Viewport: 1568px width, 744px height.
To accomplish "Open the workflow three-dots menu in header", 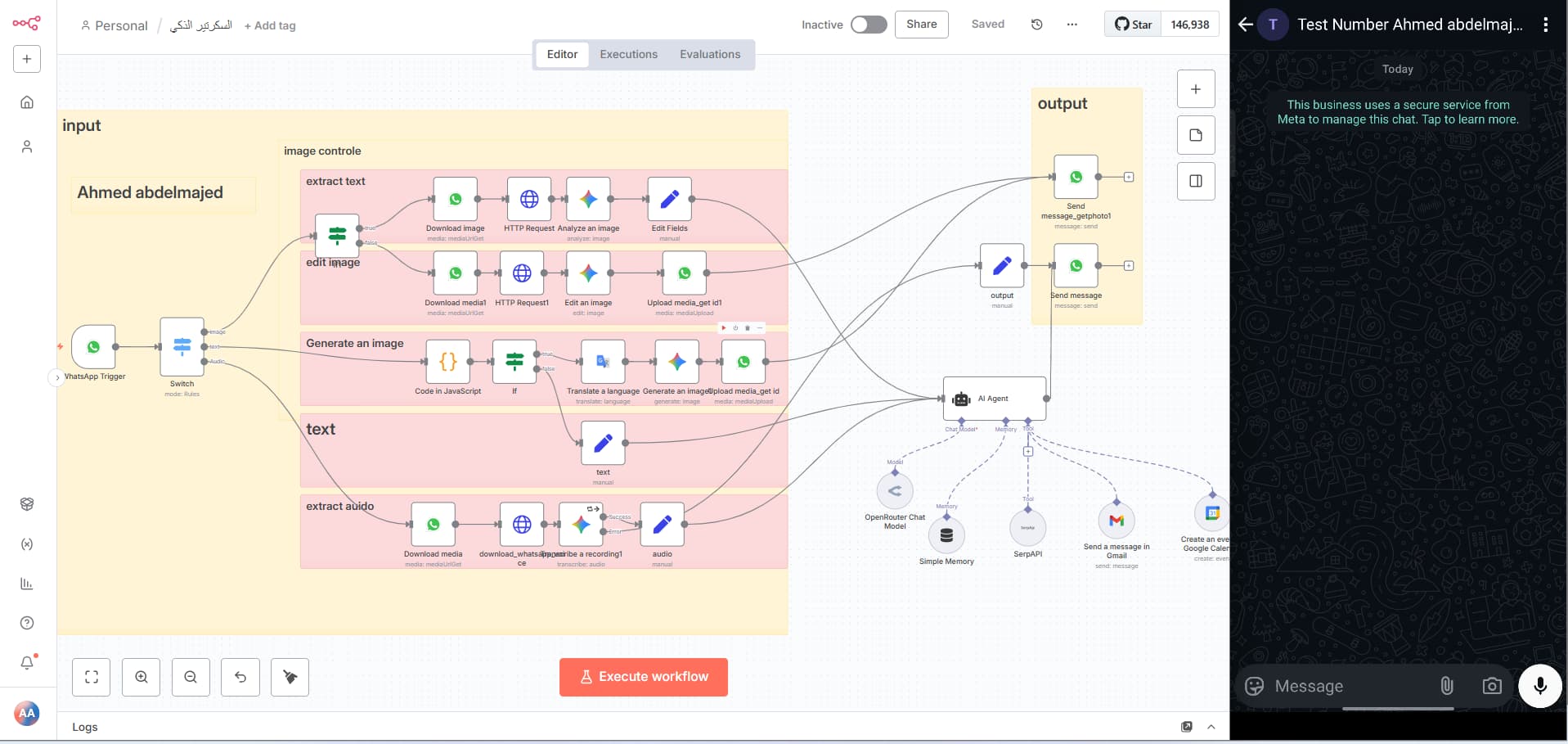I will (1072, 25).
